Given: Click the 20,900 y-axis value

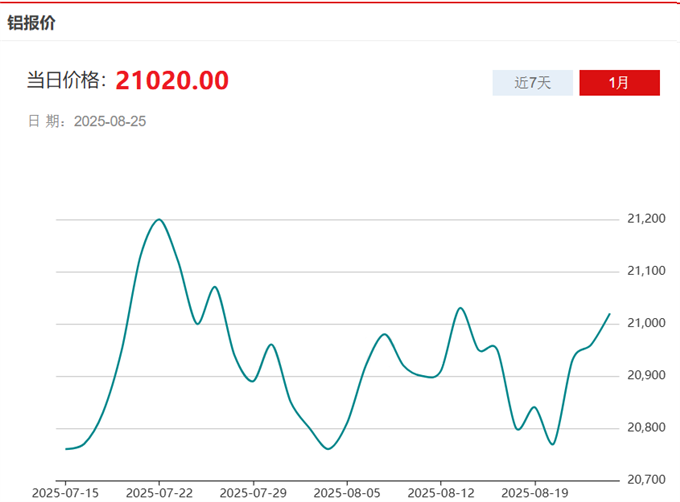Looking at the screenshot, I should (x=644, y=376).
